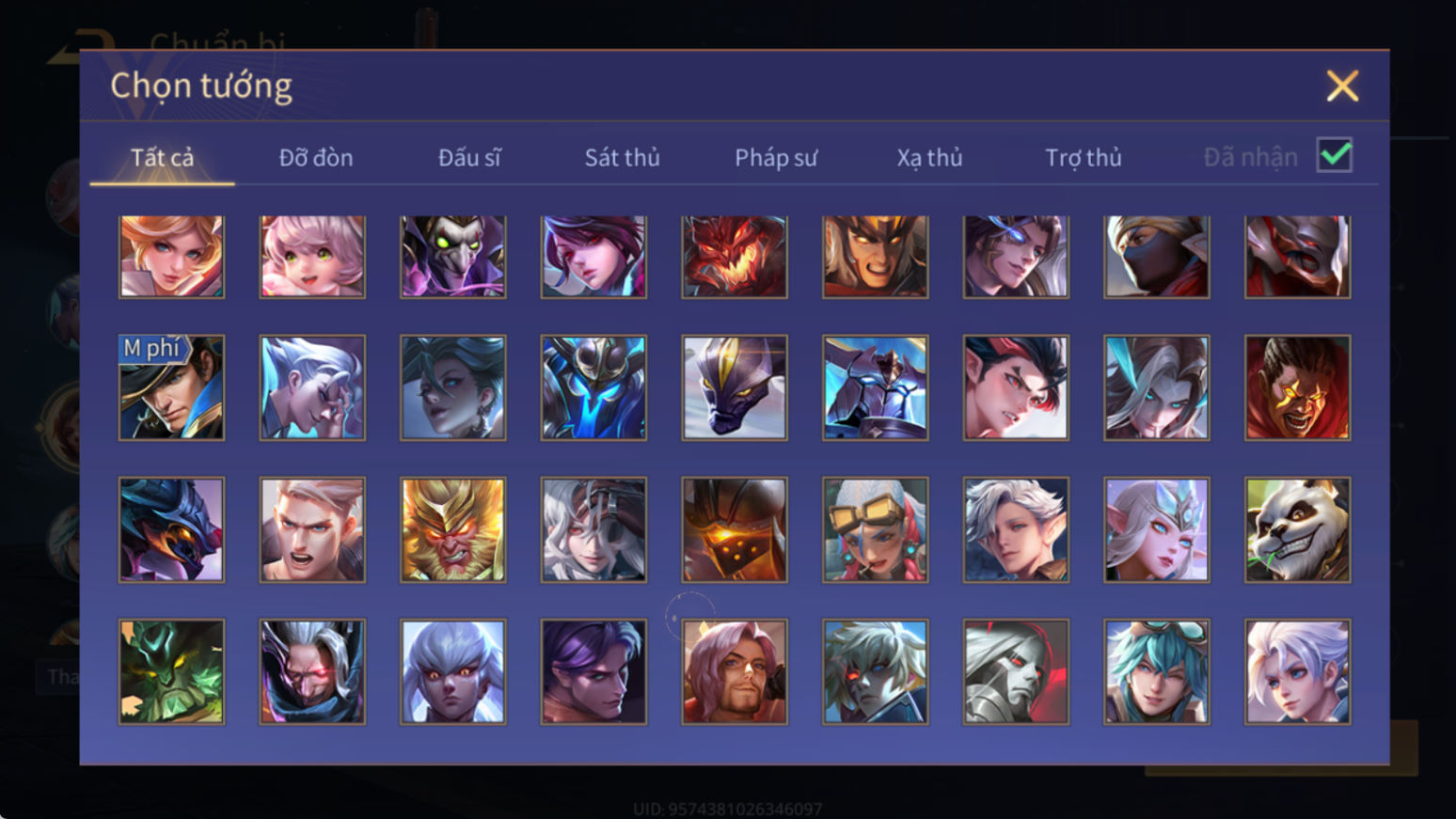This screenshot has width=1456, height=819.
Task: Choose the masked ninja hero with white hood
Action: (x=1156, y=257)
